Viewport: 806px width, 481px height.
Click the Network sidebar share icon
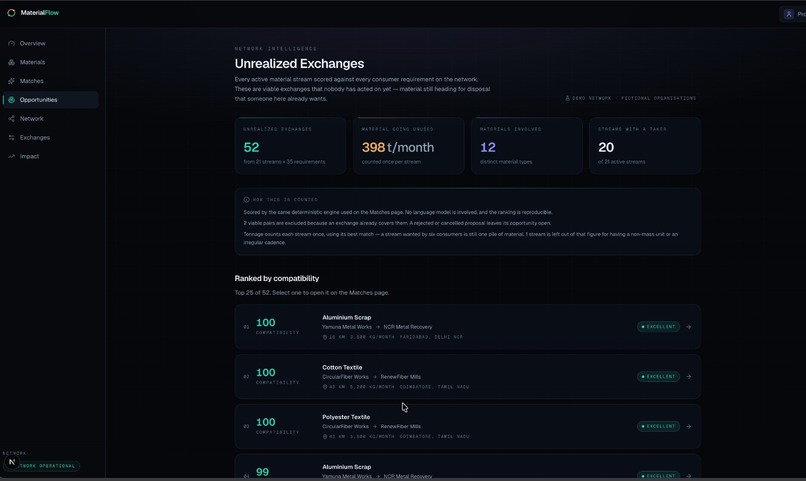[x=11, y=119]
